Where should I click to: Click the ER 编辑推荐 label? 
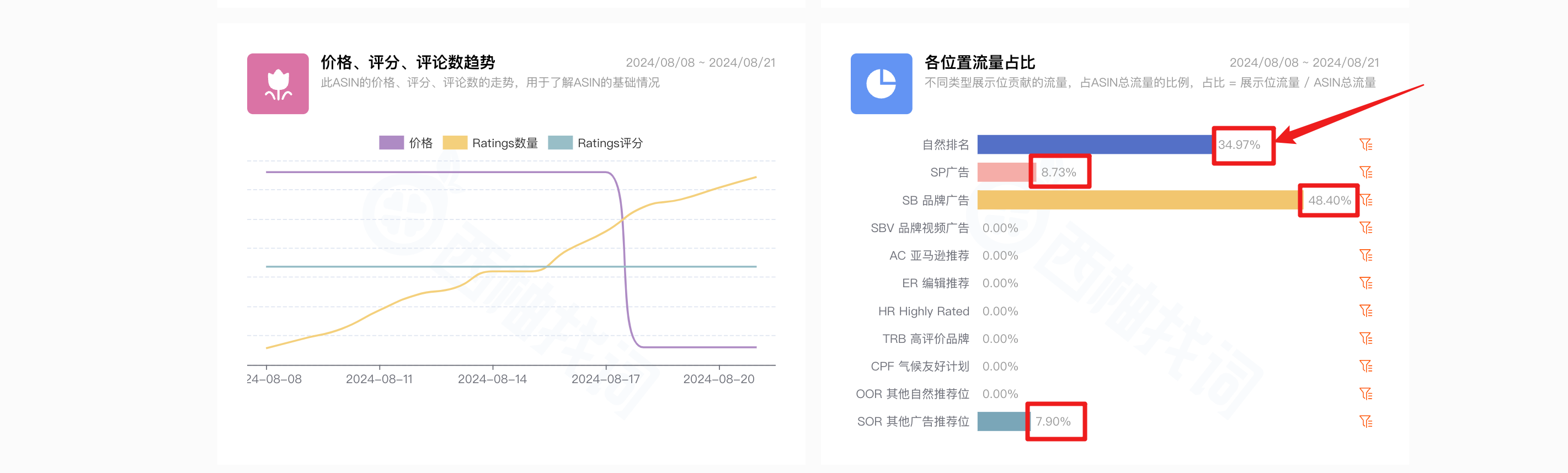click(935, 283)
